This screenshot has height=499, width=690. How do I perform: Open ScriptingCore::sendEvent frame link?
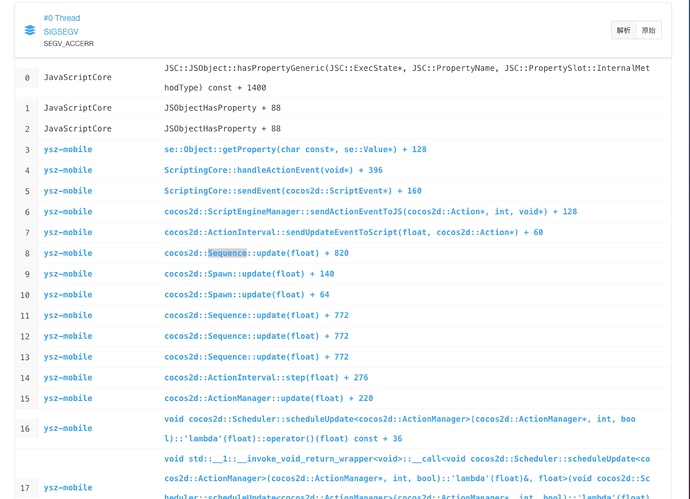(x=293, y=191)
